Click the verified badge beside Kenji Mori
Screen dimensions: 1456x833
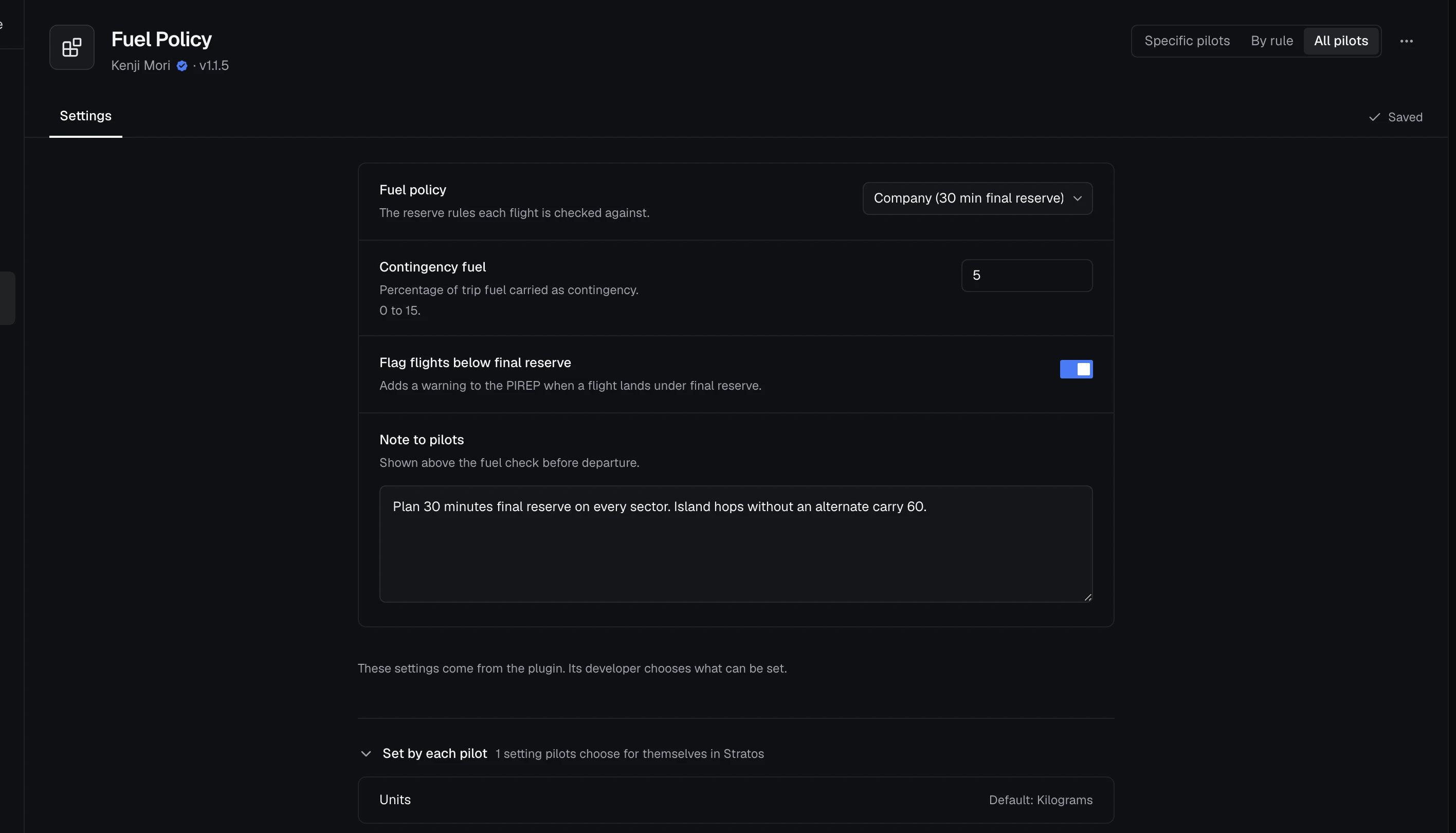tap(182, 66)
